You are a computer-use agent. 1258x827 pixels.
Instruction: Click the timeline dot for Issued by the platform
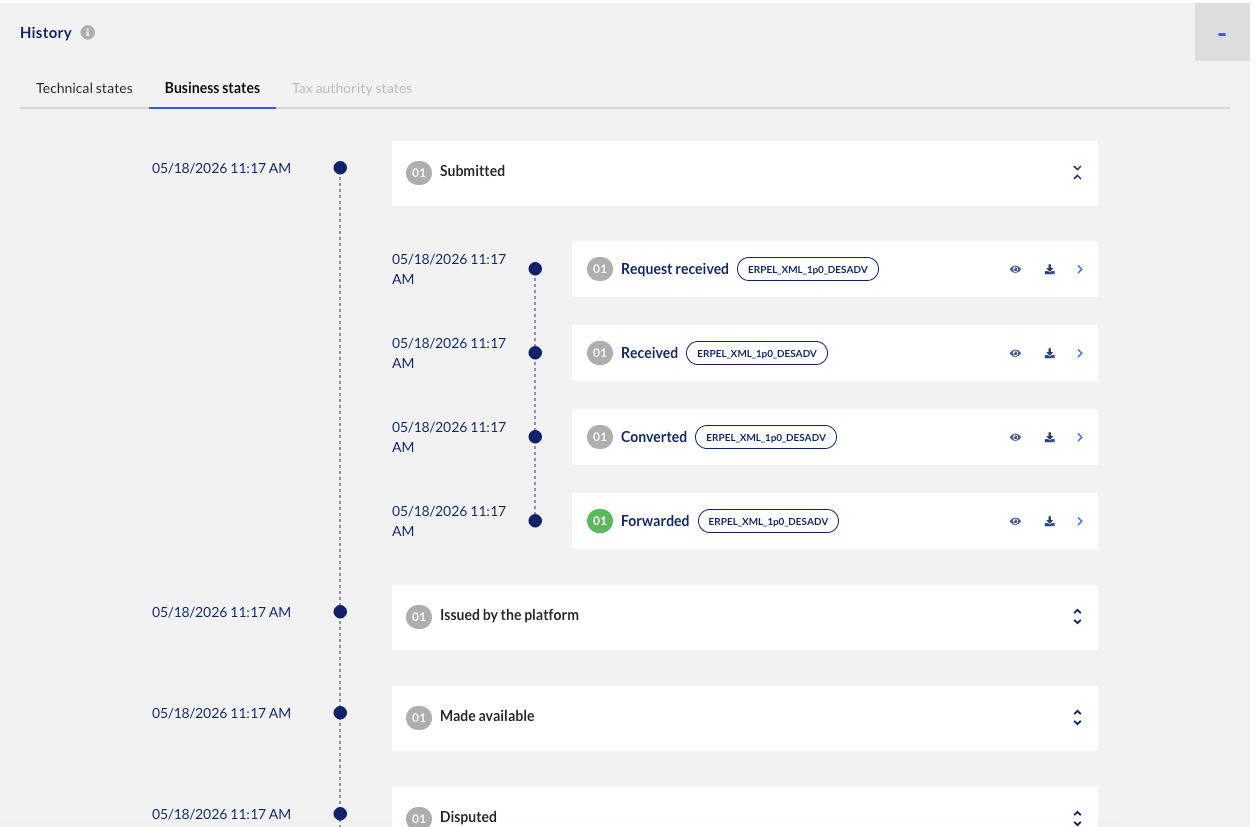[x=340, y=612]
